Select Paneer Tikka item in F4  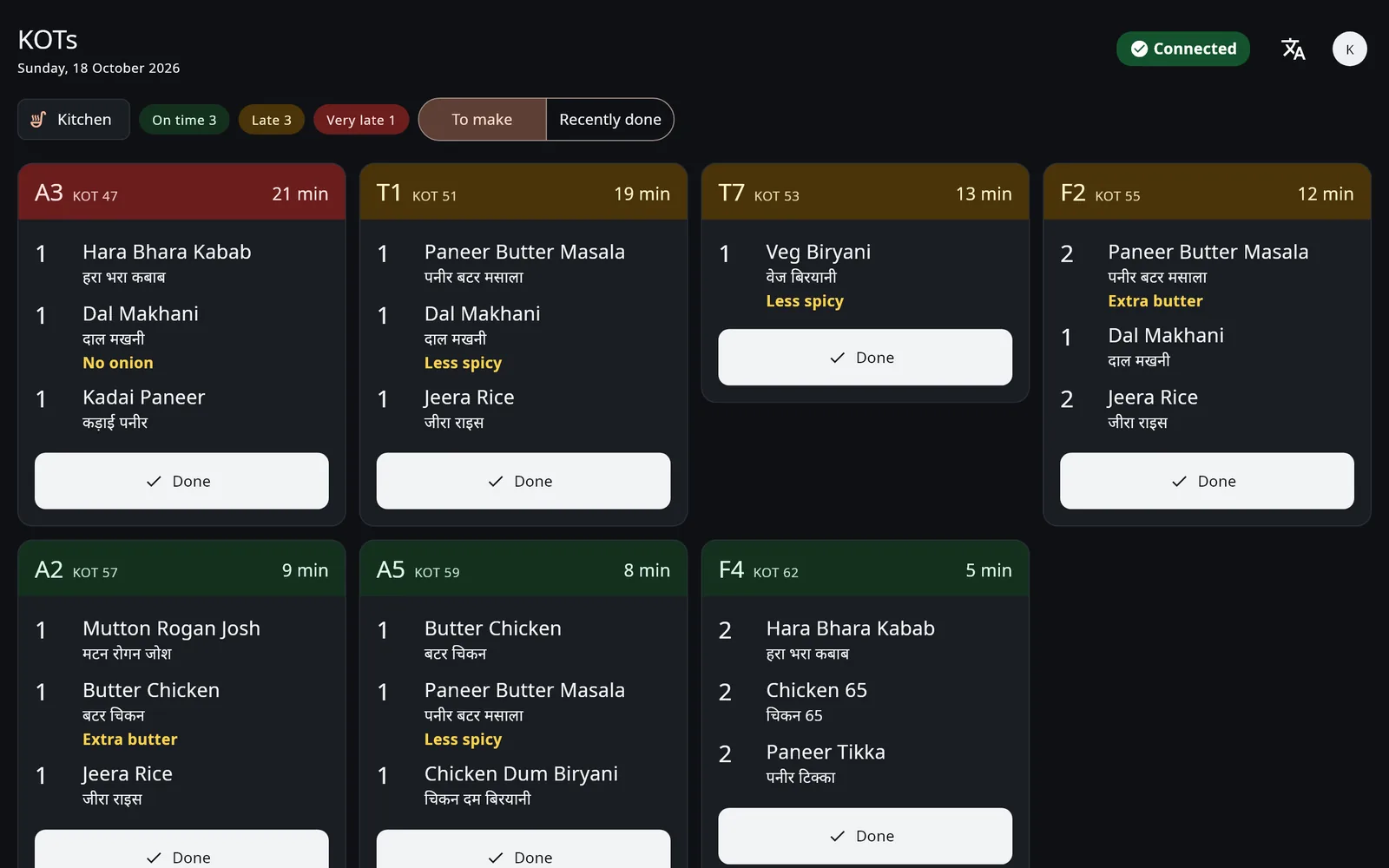point(826,753)
